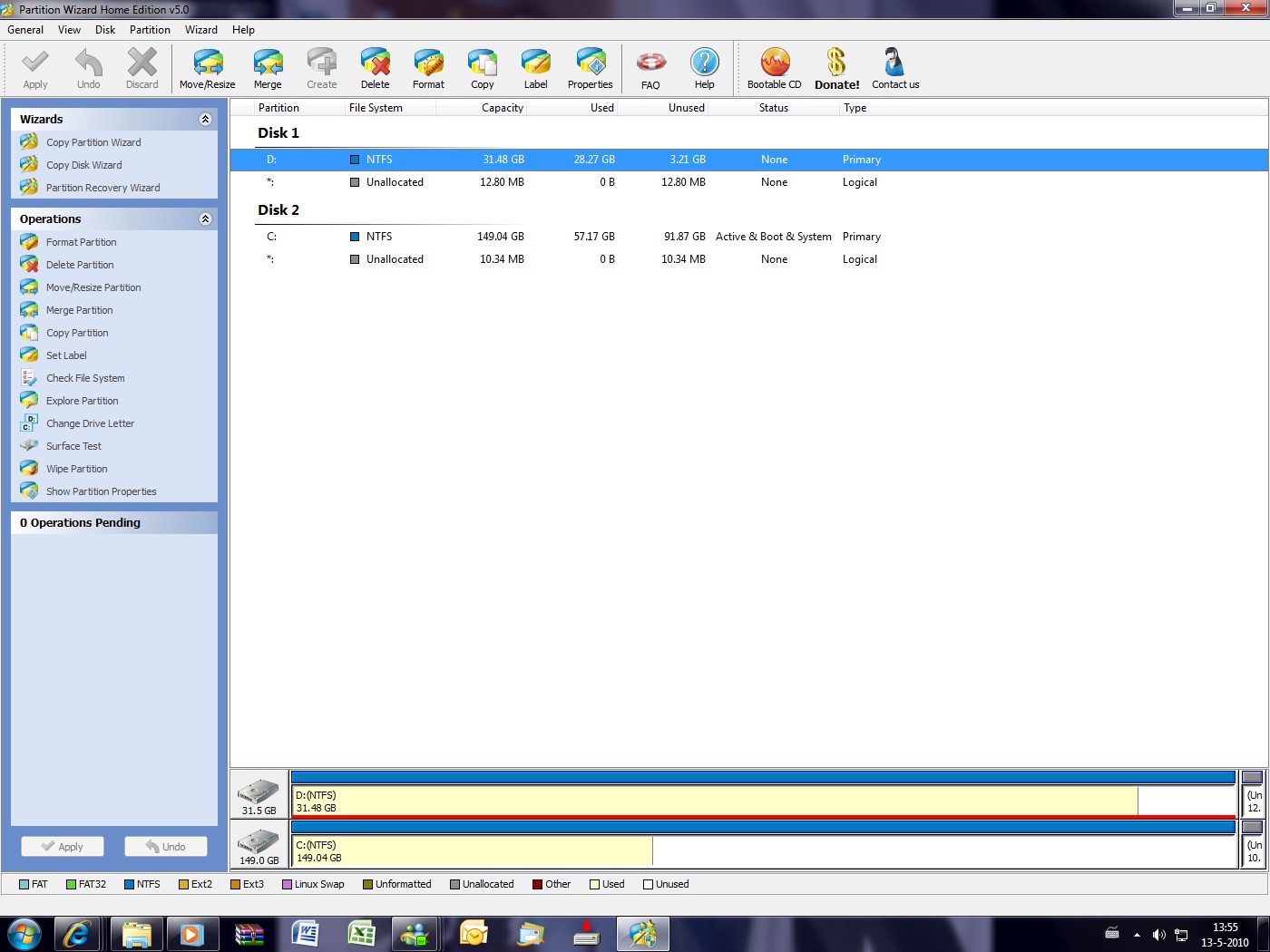Select the 31.5 GB disk icon

tap(259, 795)
